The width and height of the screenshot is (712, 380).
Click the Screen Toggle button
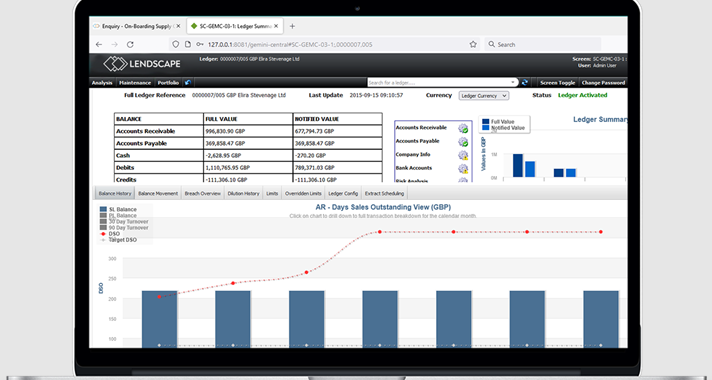click(x=558, y=83)
